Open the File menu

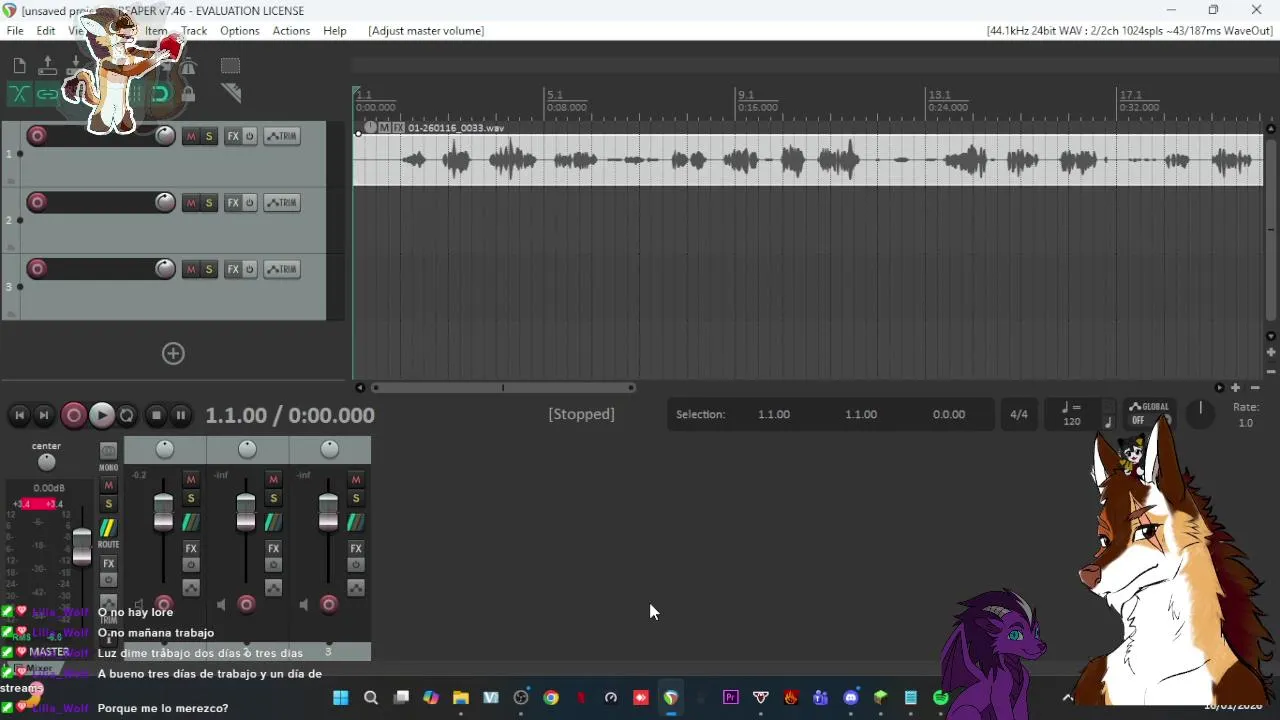click(15, 31)
